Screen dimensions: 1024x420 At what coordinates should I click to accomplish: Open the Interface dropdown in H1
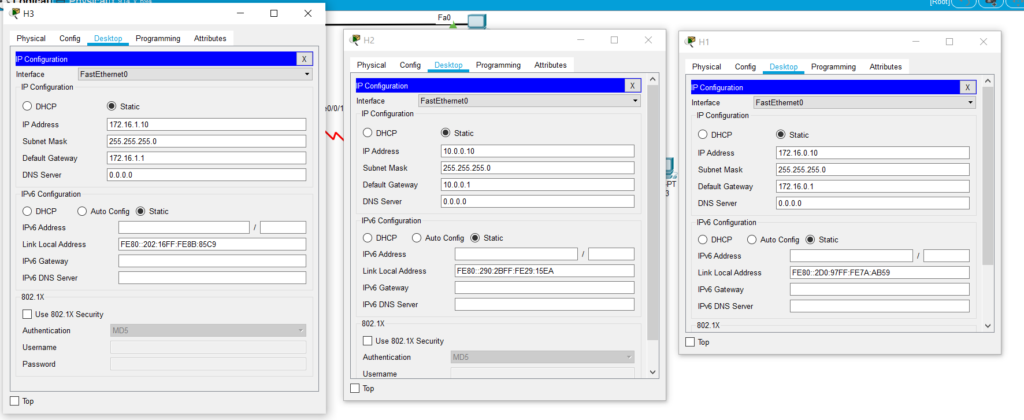[864, 102]
